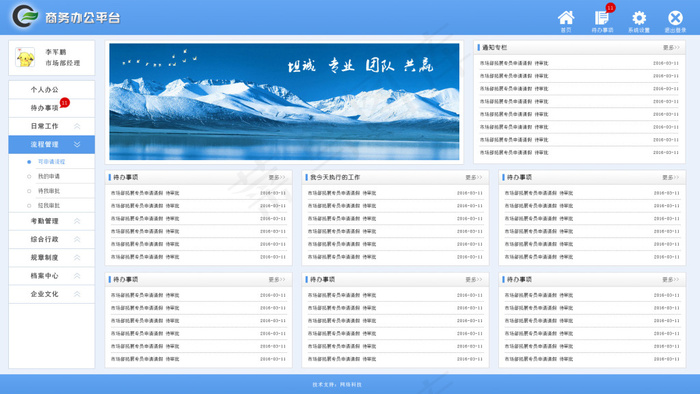This screenshot has height=394, width=700.
Task: Click red 11 badge beside sidebar 待办事项
Action: coord(65,103)
